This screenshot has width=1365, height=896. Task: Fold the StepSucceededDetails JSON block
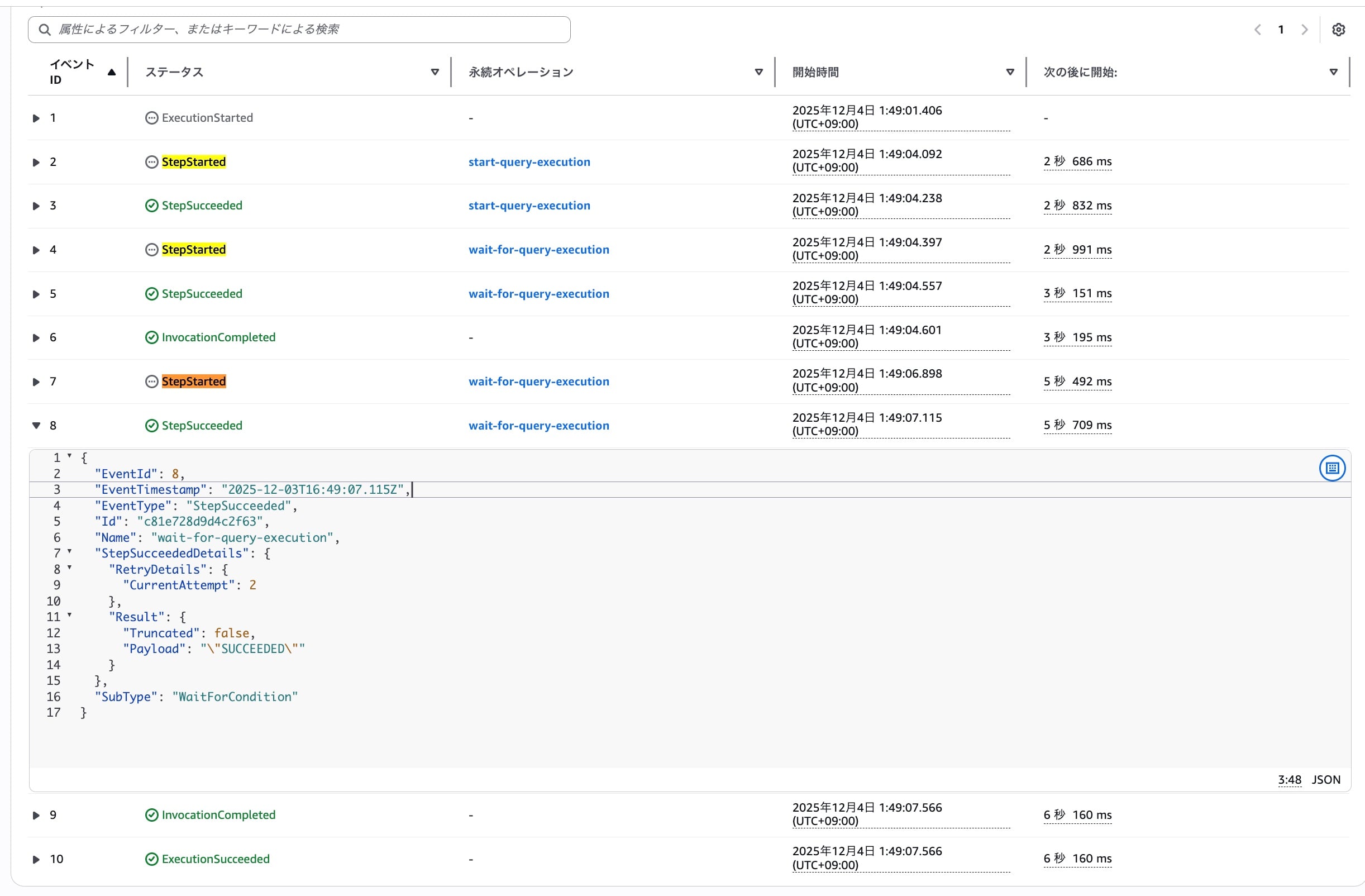[x=69, y=552]
